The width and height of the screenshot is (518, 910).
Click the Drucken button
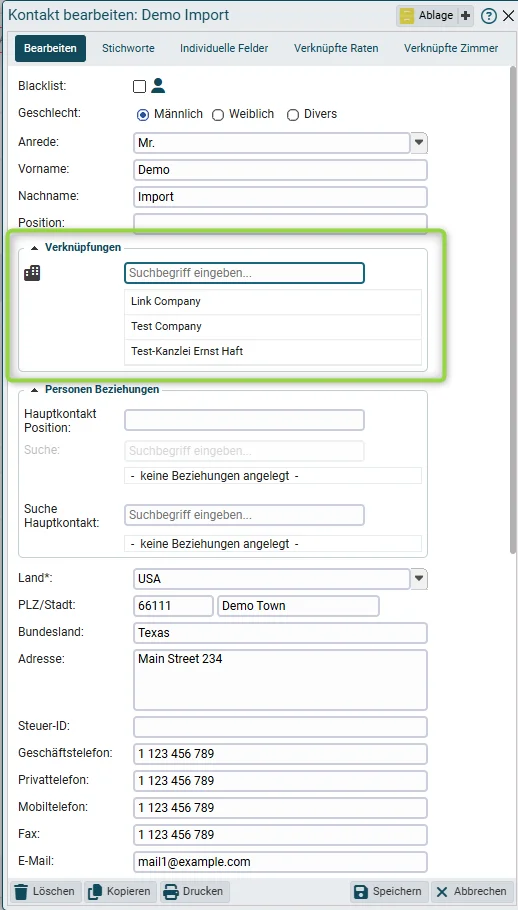pos(195,891)
